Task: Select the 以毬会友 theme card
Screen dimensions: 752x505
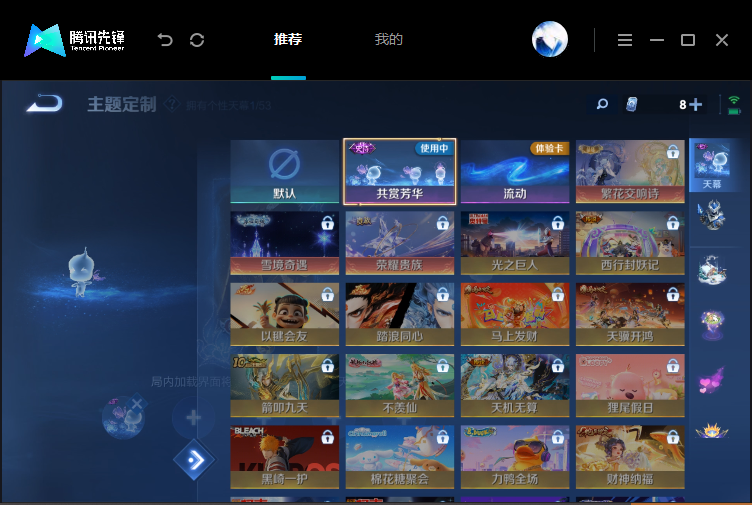Action: [x=284, y=314]
